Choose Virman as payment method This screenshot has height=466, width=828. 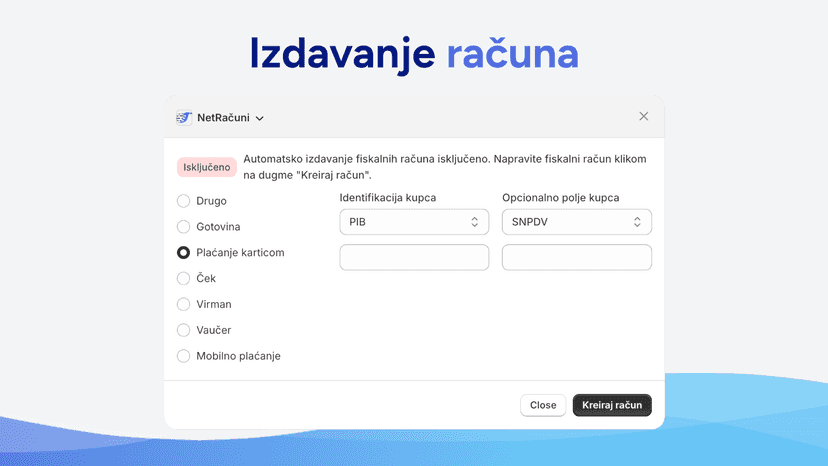(183, 304)
